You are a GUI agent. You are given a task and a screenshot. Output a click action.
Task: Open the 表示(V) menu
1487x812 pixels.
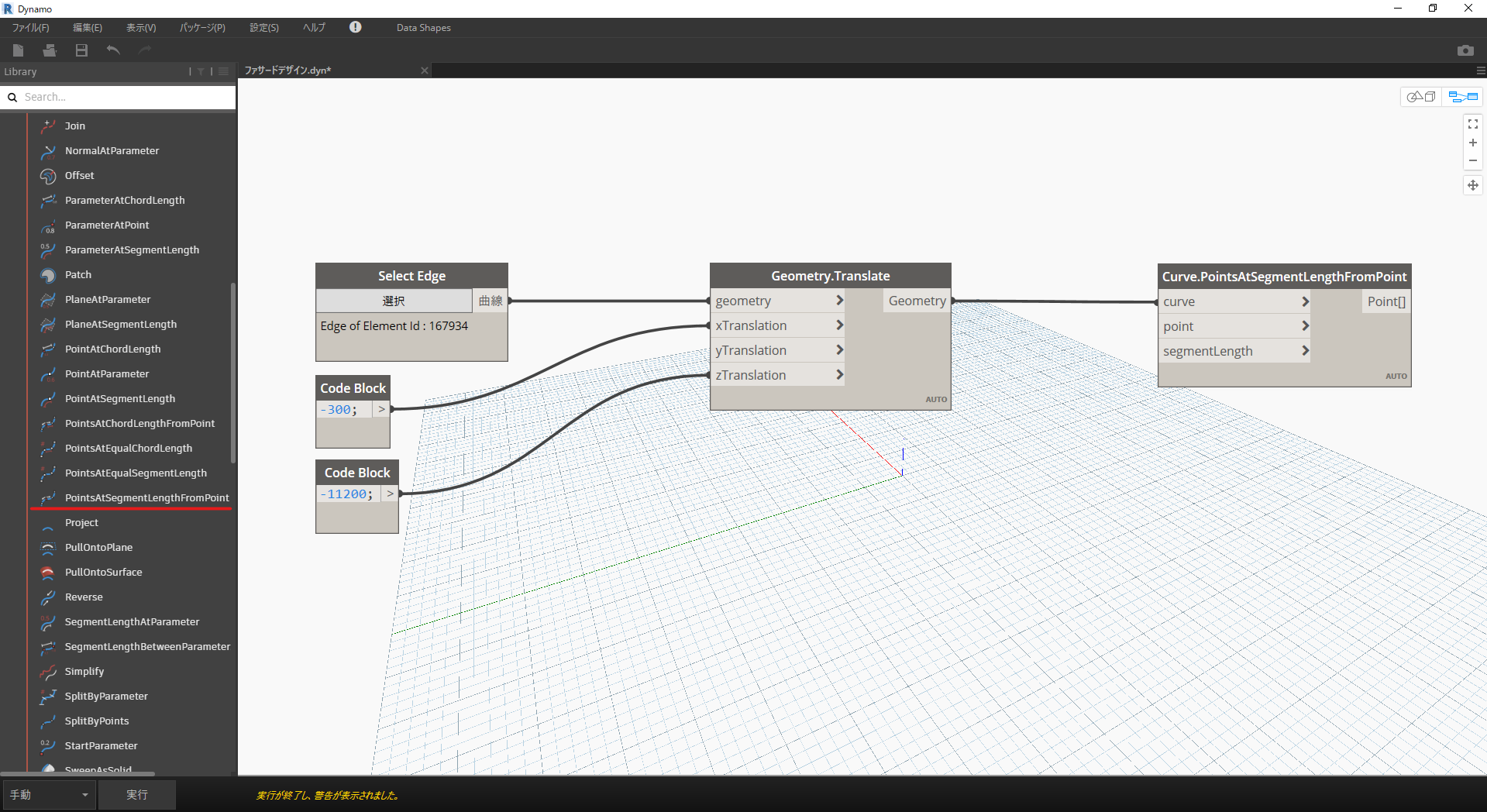click(x=141, y=28)
